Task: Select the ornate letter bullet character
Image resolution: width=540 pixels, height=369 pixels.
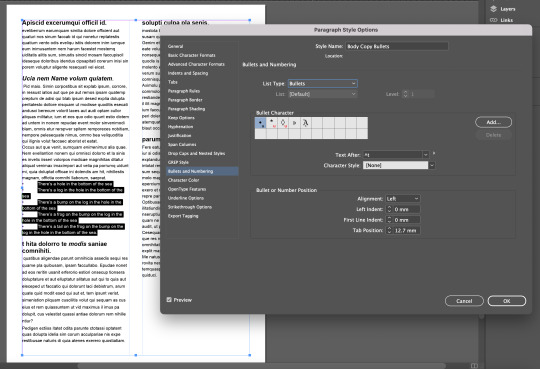Action: pyautogui.click(x=305, y=123)
